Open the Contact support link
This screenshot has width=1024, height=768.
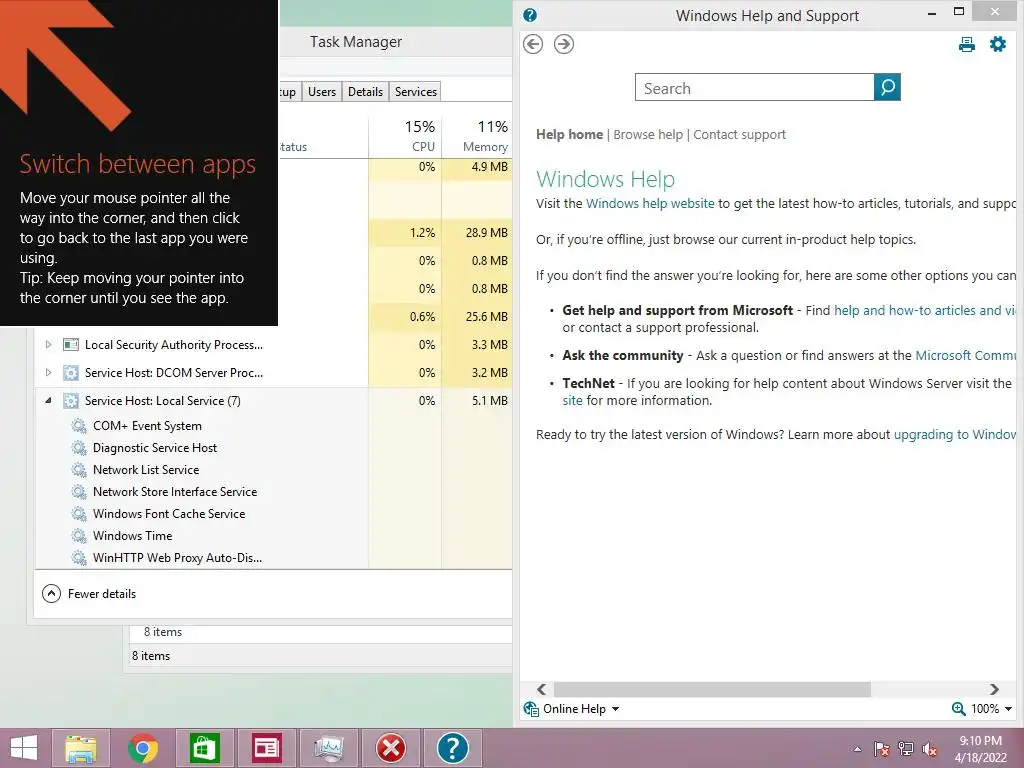(x=739, y=135)
